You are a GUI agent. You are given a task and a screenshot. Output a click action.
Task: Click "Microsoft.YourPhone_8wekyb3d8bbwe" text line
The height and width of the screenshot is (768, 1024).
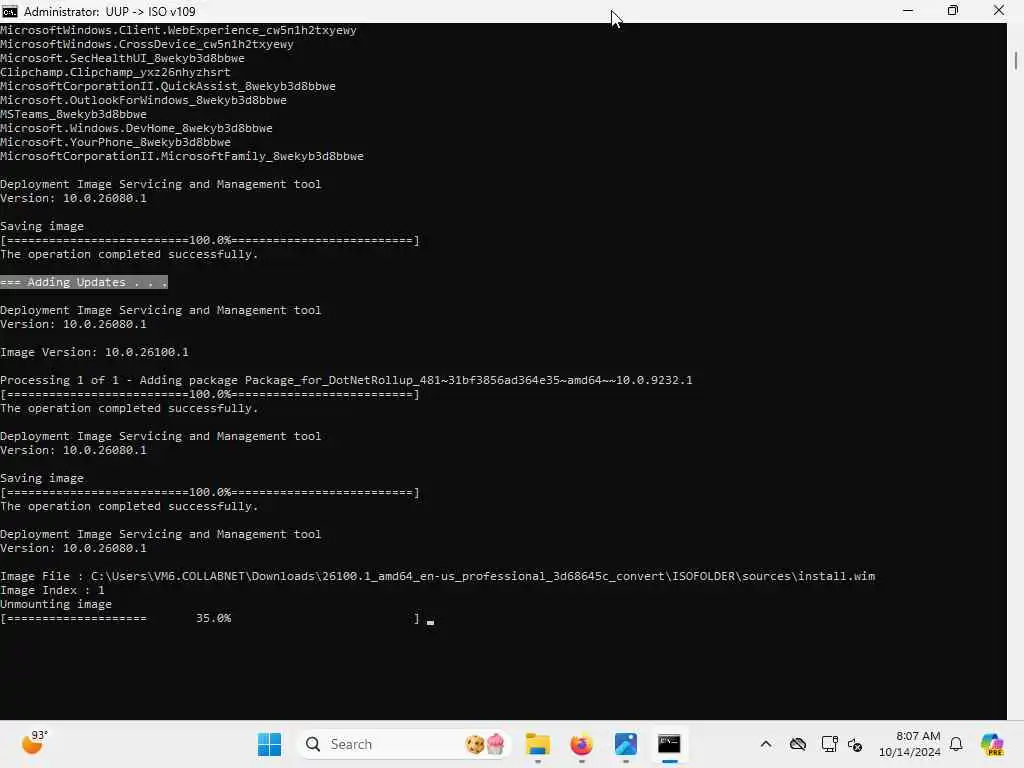click(x=116, y=142)
